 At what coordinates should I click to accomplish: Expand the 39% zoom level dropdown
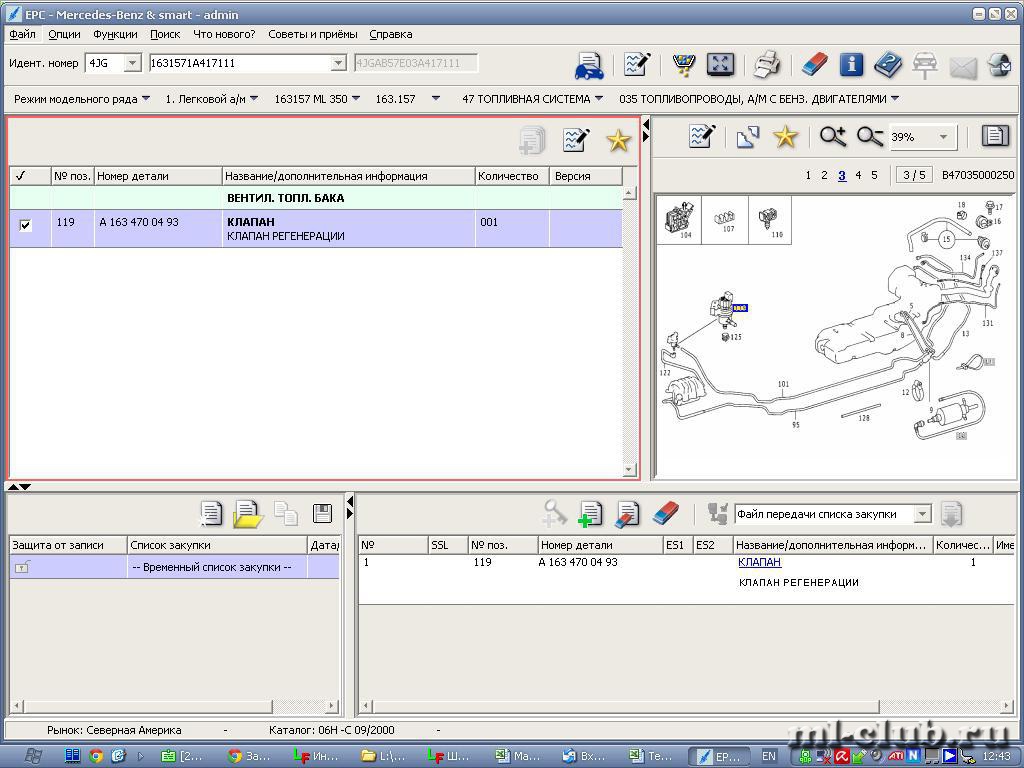click(943, 137)
